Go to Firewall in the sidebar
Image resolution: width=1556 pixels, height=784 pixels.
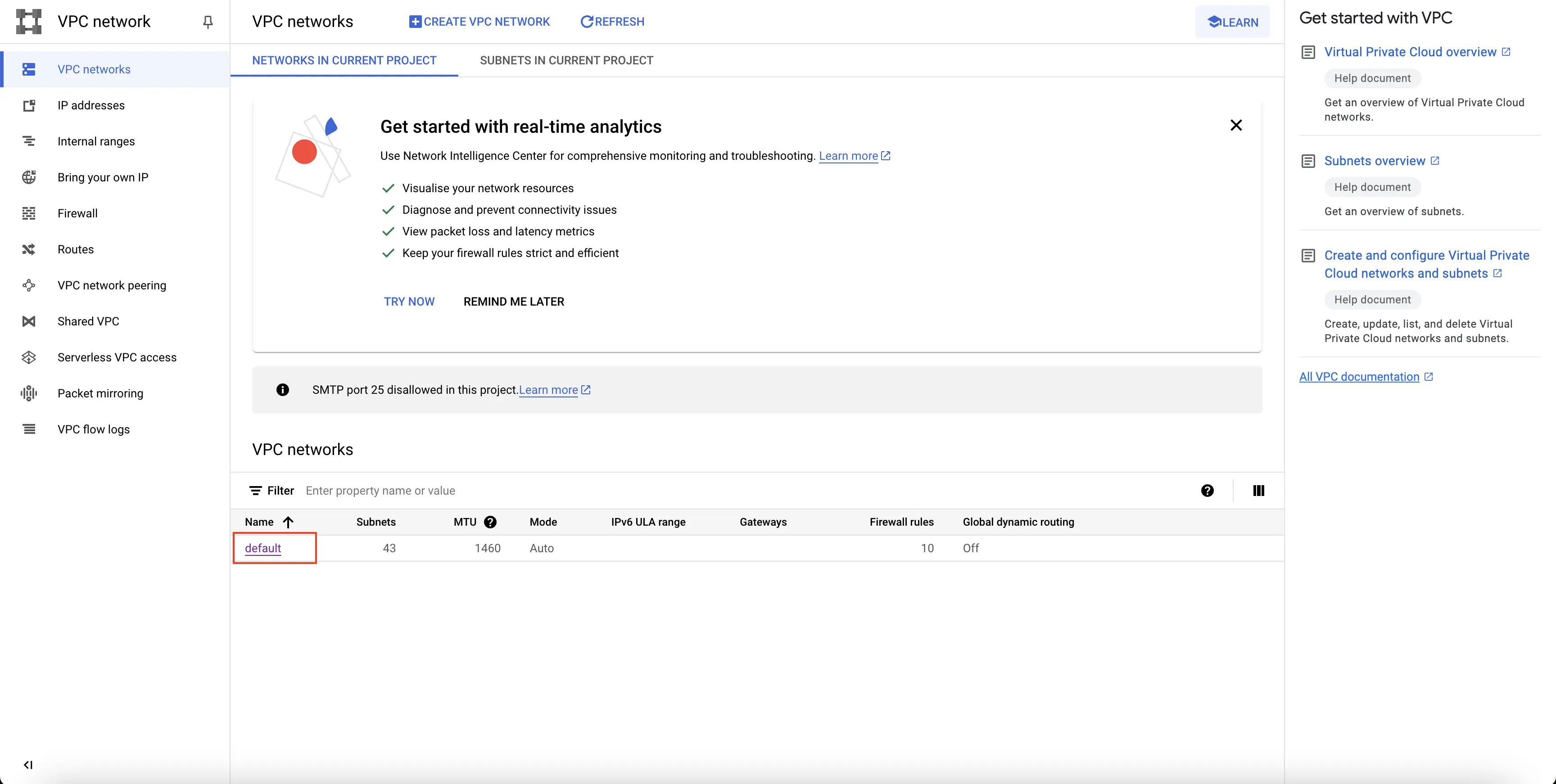coord(77,213)
